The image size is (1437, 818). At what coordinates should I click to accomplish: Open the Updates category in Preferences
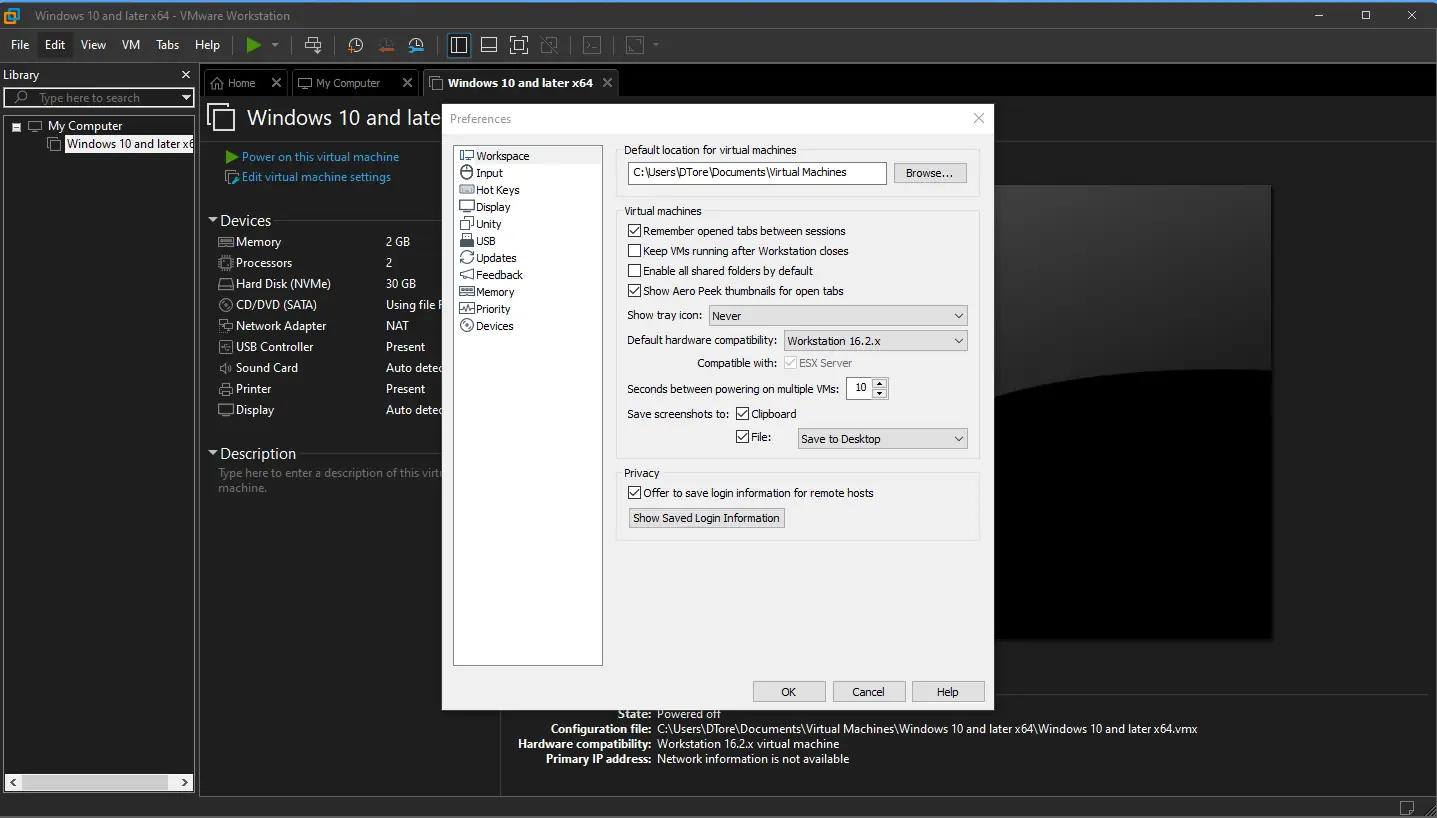point(496,258)
